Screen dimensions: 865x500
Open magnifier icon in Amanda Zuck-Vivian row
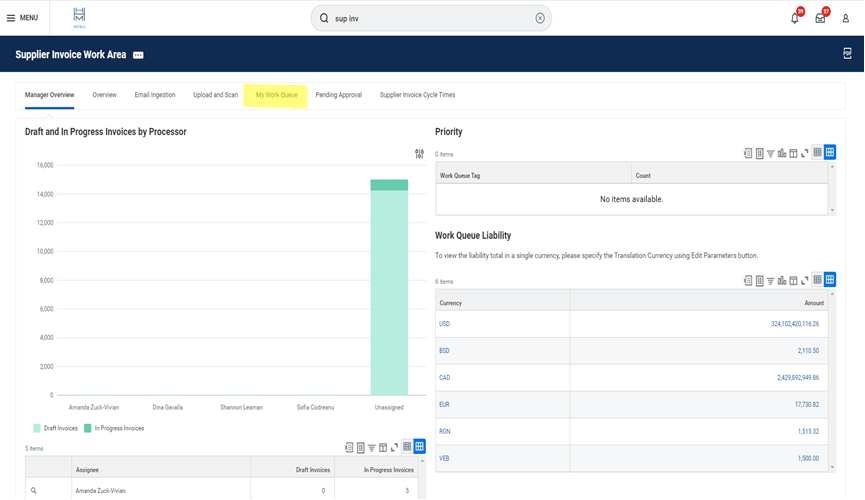point(34,491)
